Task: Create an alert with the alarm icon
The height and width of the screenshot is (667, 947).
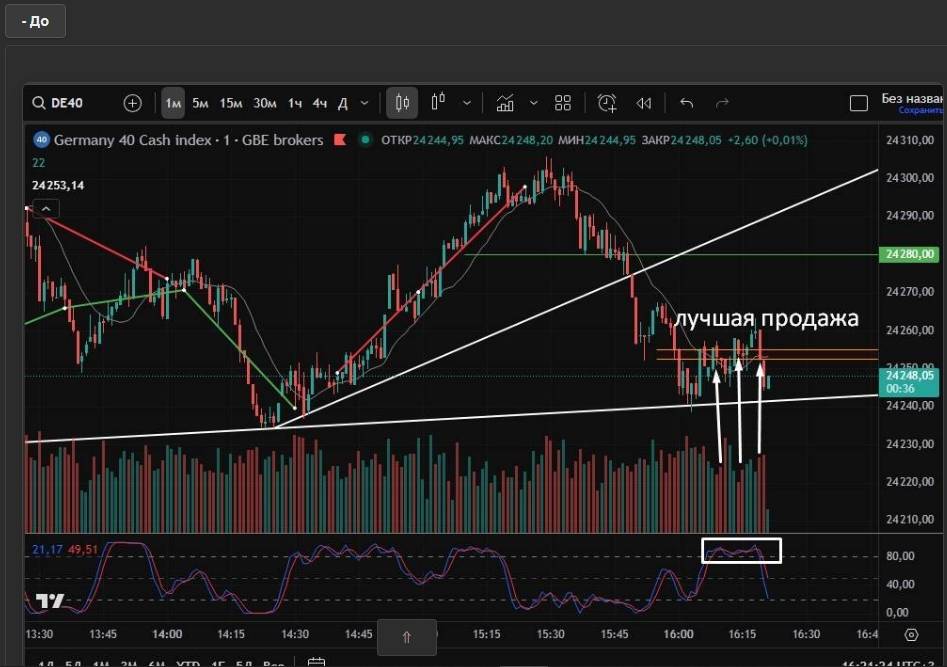Action: tap(607, 103)
